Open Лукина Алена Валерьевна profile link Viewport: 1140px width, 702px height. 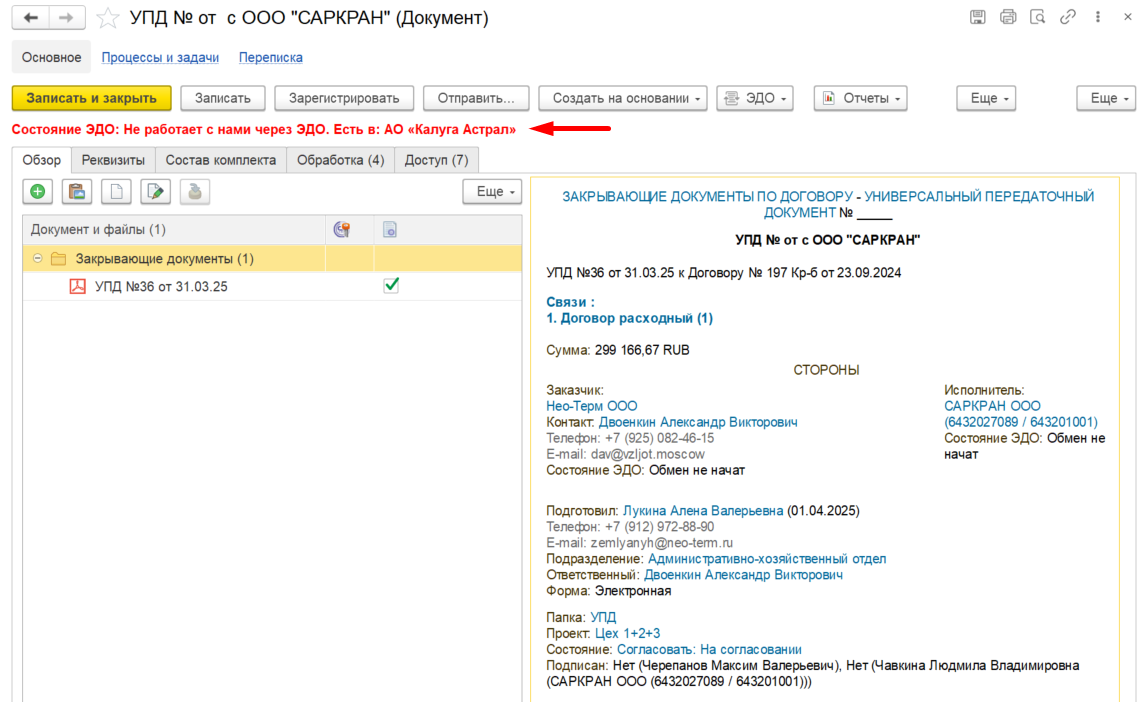pos(703,511)
